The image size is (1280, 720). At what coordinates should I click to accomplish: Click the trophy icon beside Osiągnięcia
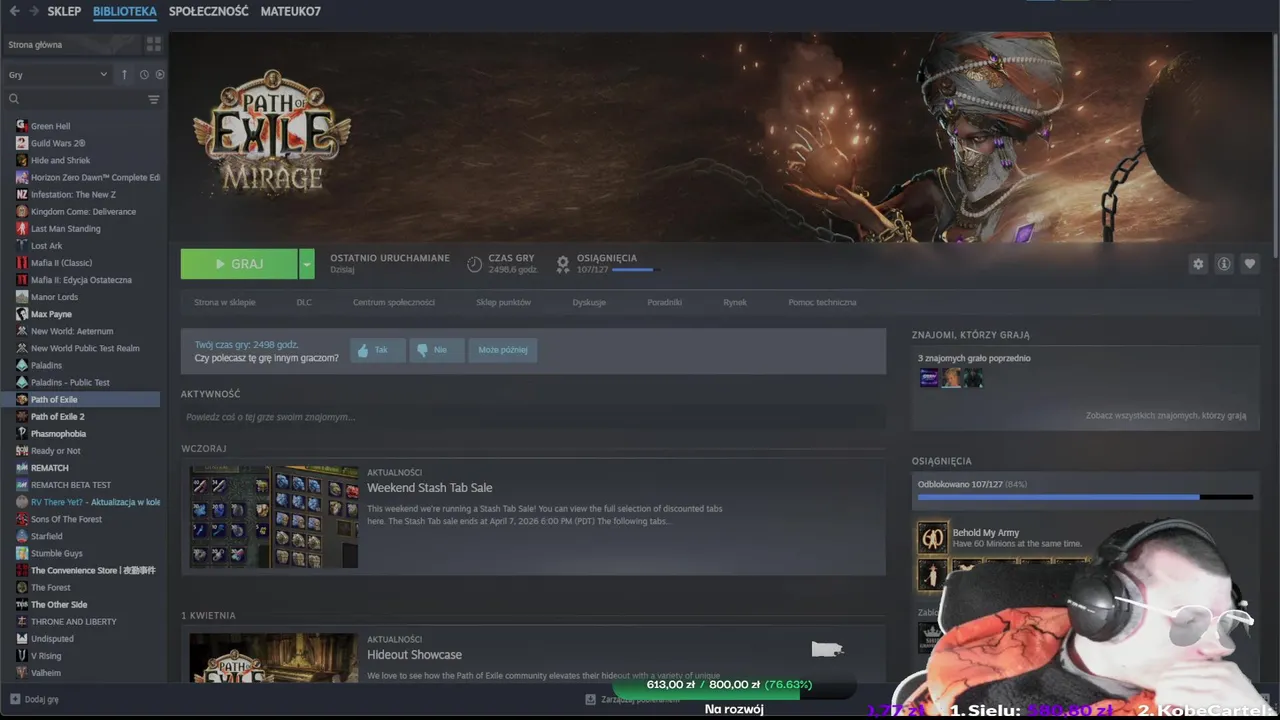(563, 264)
